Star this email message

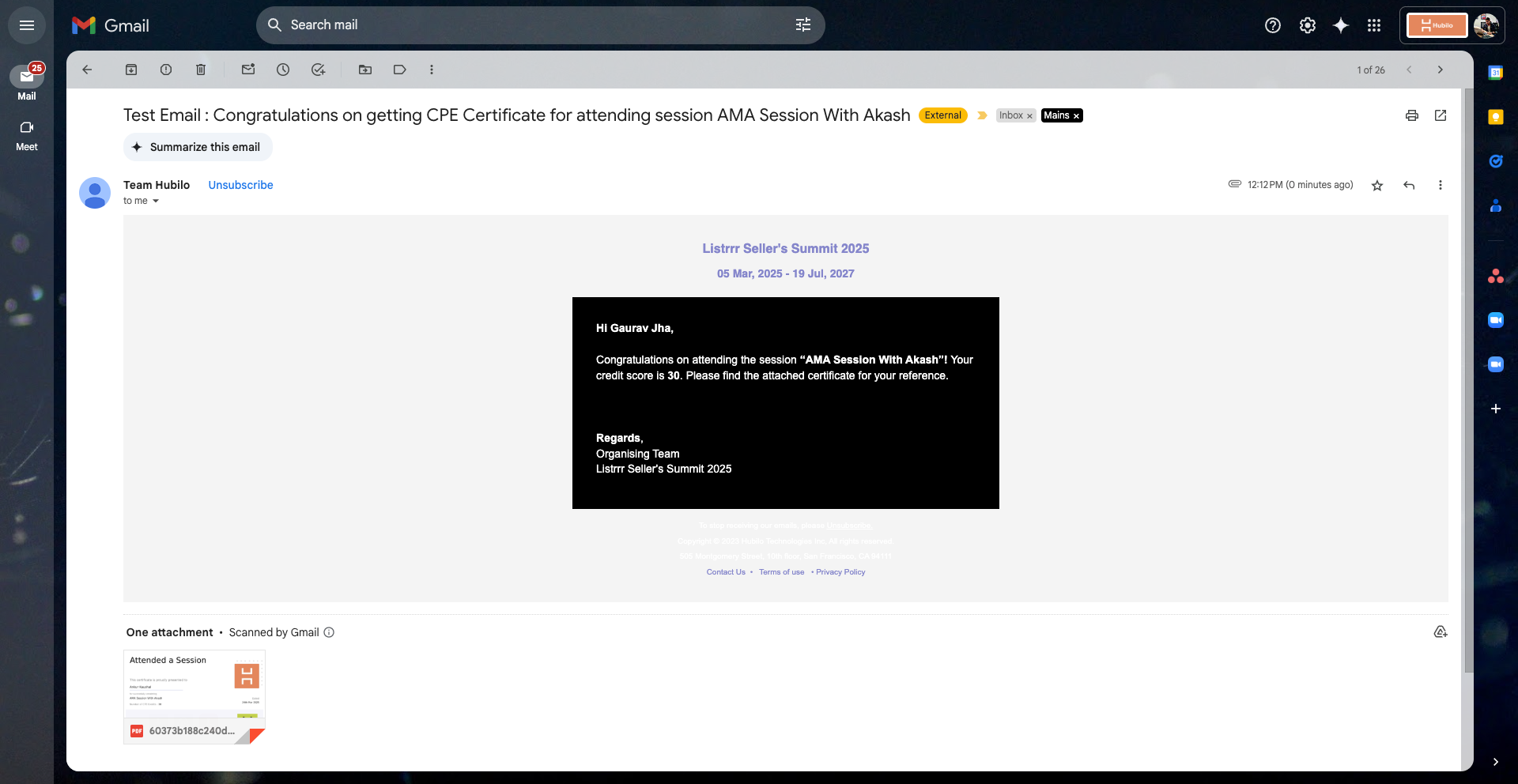[x=1377, y=185]
